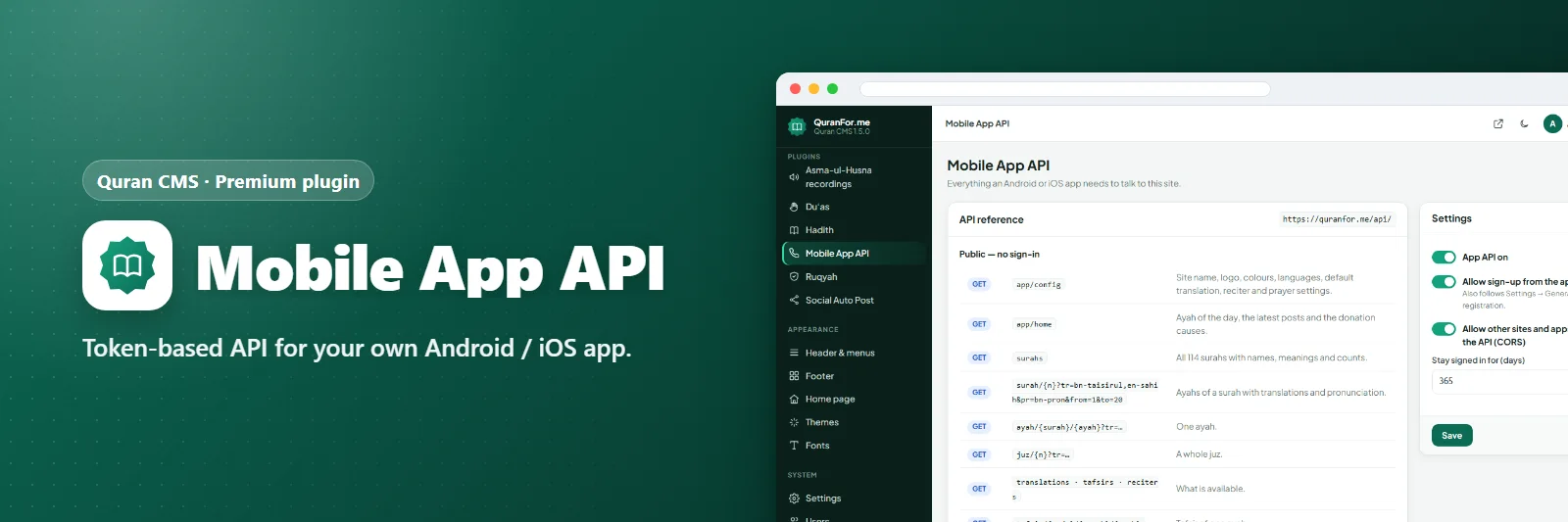This screenshot has height=522, width=1568.
Task: Click the 'Public — no sign-in' section label
Action: click(999, 255)
